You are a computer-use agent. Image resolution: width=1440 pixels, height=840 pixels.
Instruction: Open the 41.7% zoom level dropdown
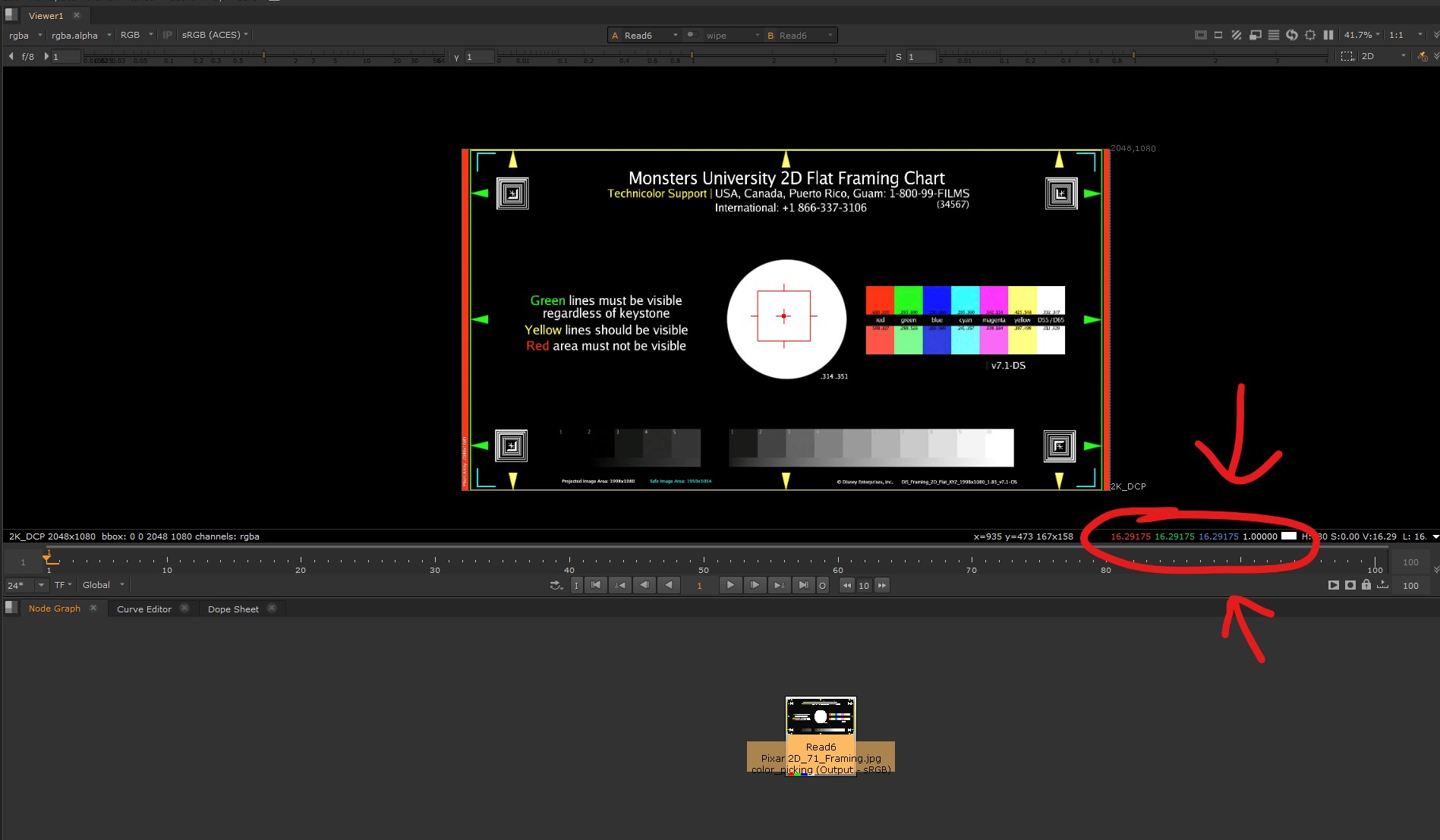pyautogui.click(x=1363, y=35)
